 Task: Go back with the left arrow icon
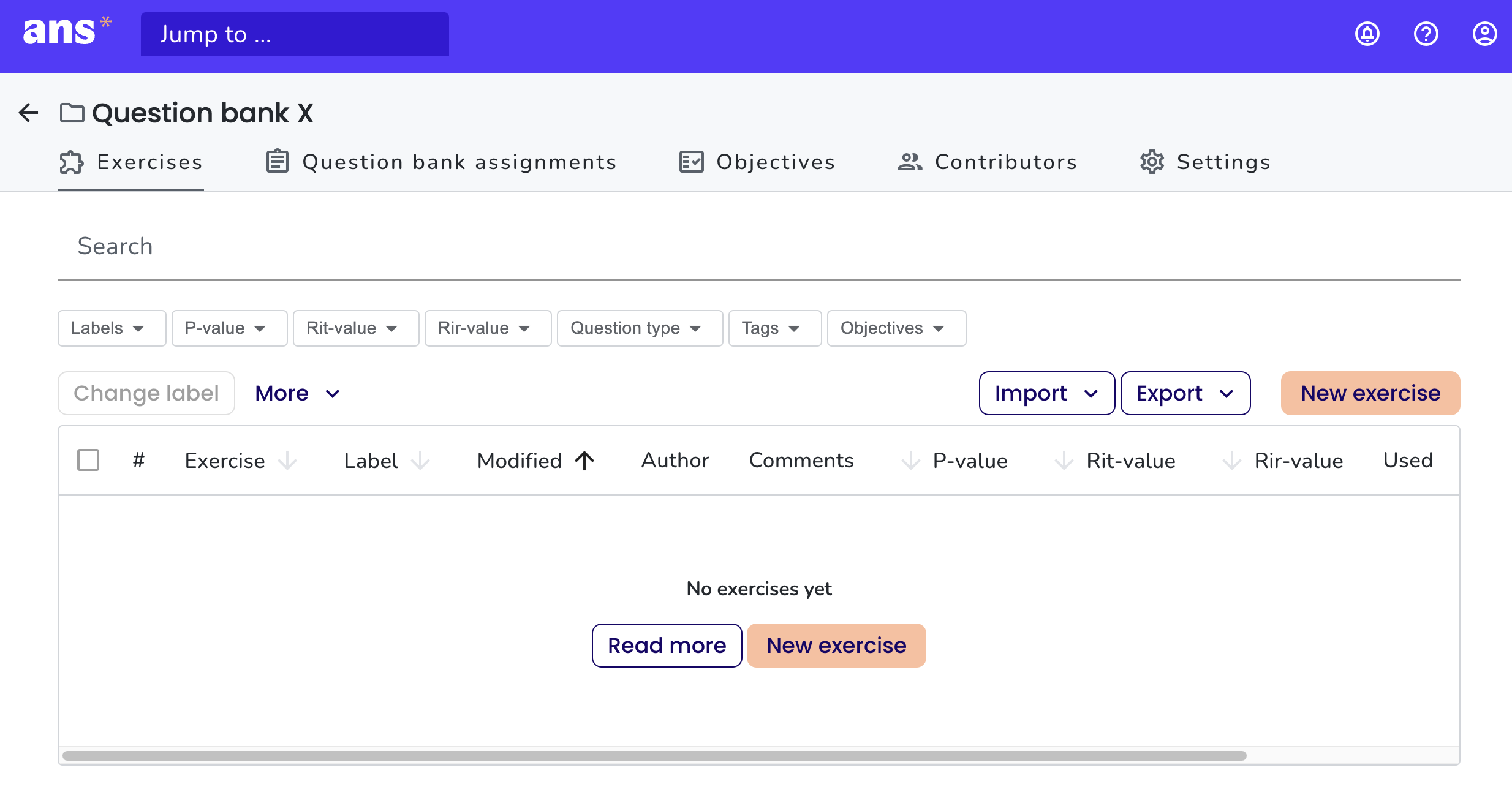pyautogui.click(x=28, y=113)
